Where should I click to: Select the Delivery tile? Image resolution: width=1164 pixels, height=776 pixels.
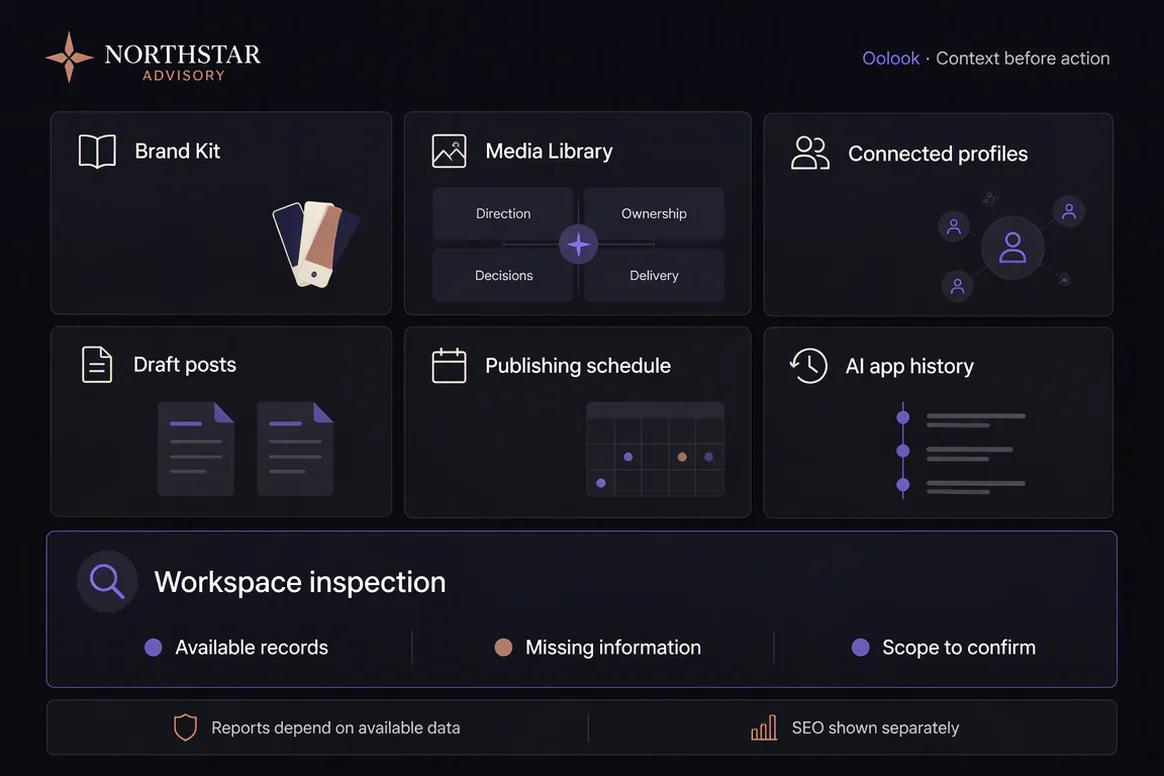tap(654, 275)
